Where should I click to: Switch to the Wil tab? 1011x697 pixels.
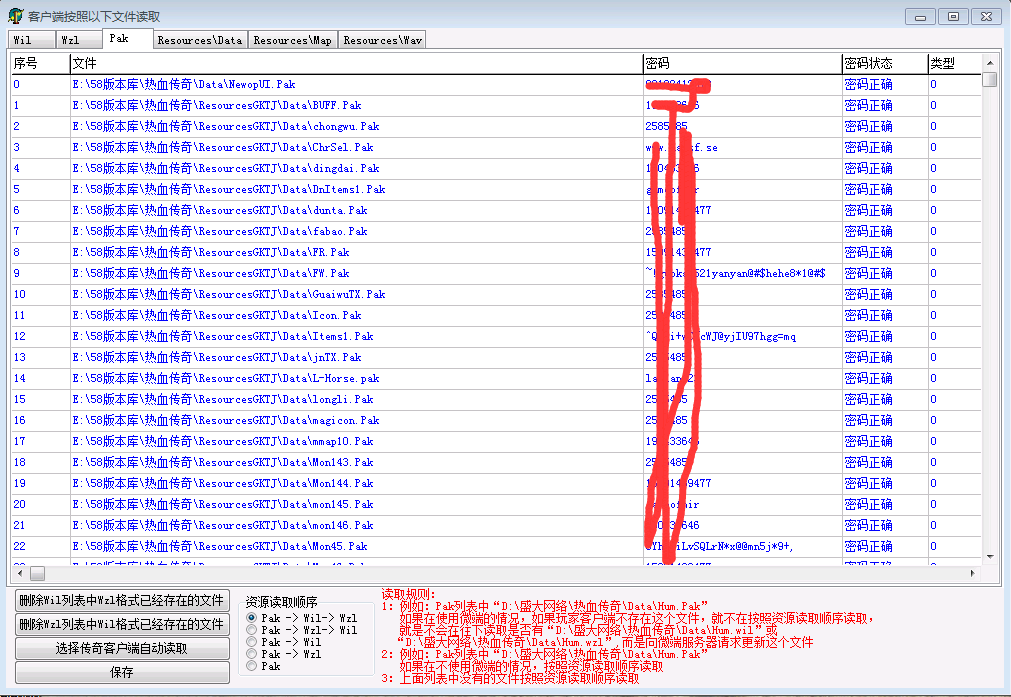point(32,40)
